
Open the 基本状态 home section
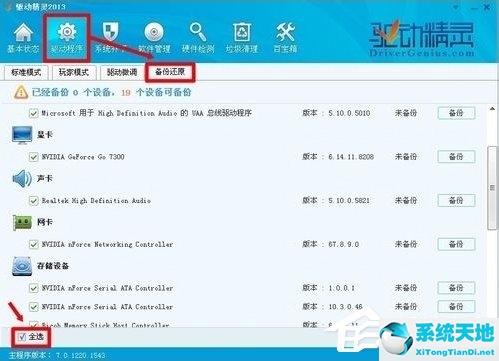(23, 38)
